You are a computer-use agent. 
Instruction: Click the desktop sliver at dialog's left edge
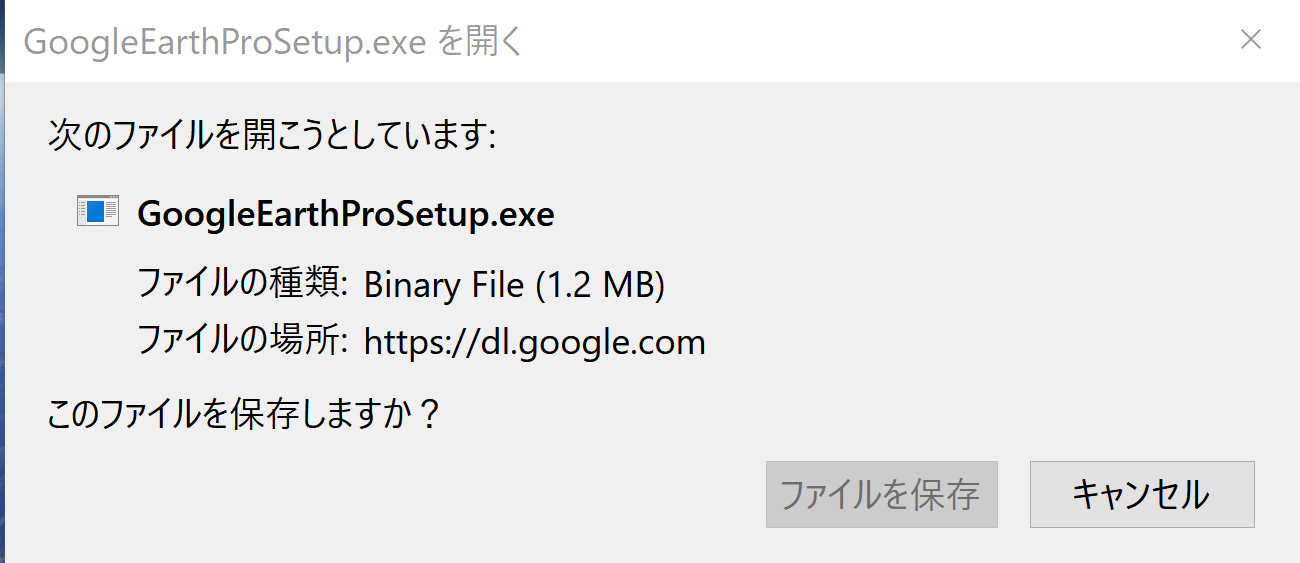pos(4,300)
